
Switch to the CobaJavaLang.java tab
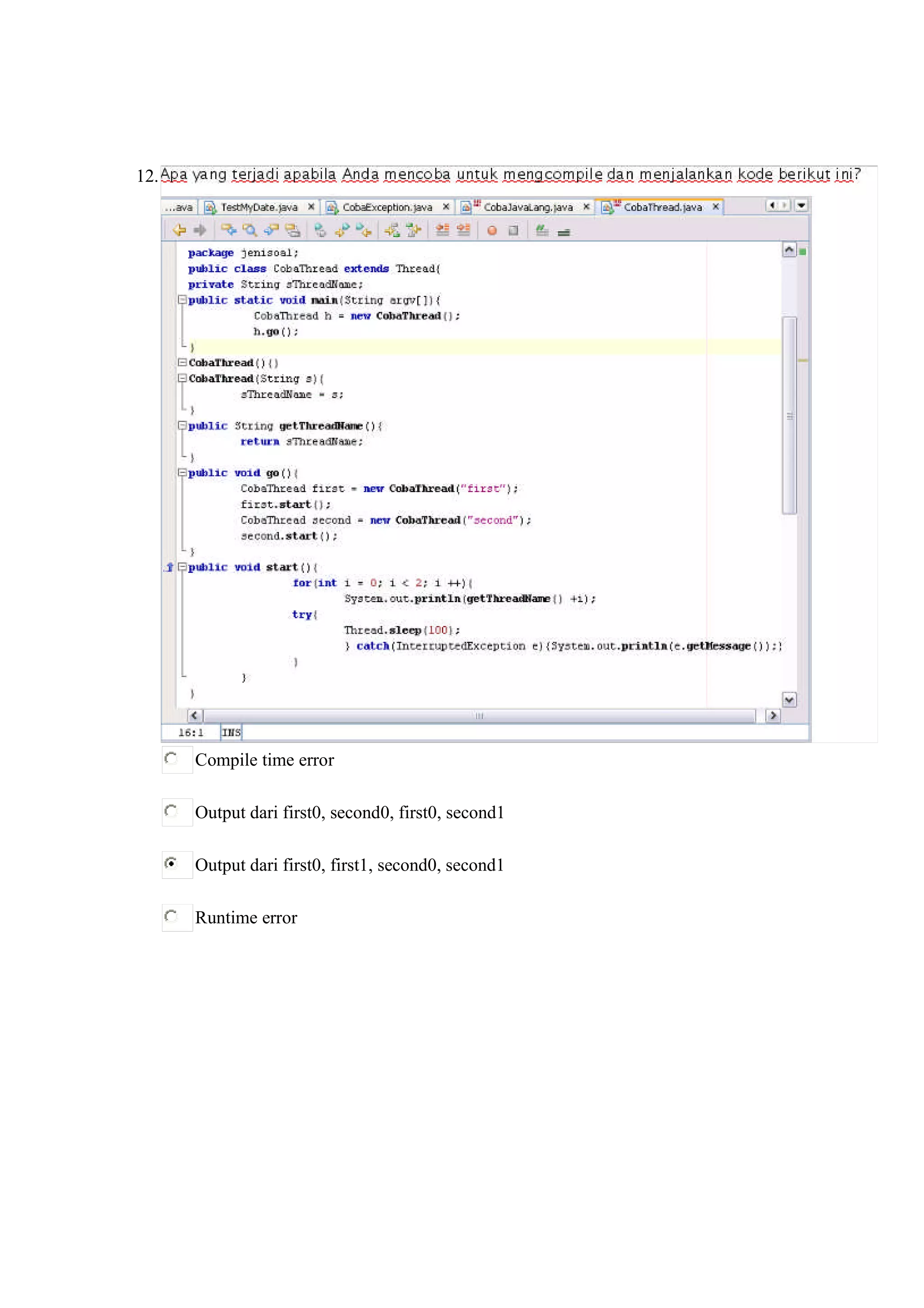point(525,207)
